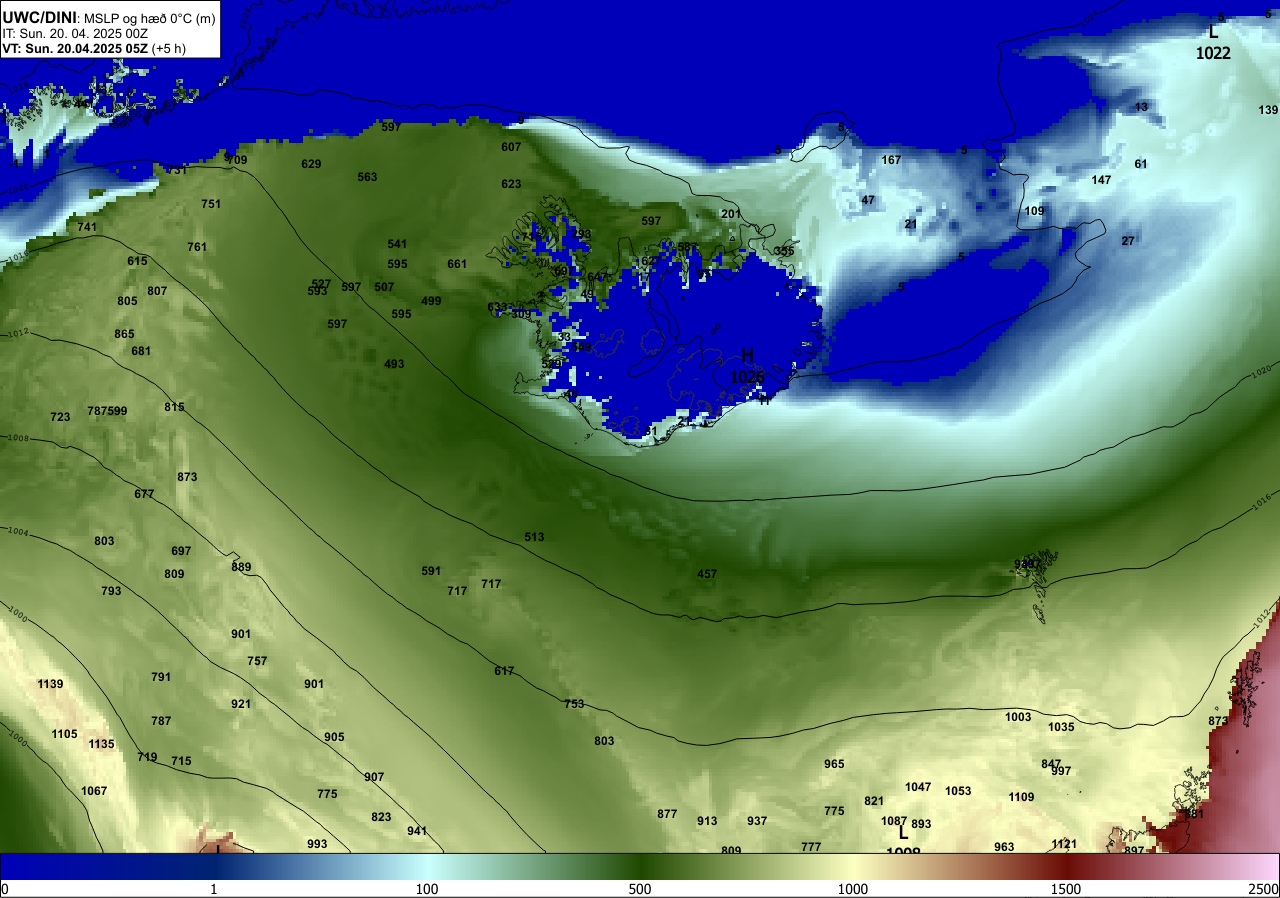This screenshot has height=898, width=1280.
Task: Click the height value 1067
Action: [94, 791]
